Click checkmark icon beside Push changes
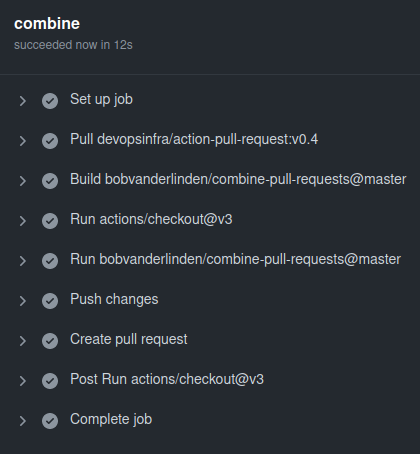Viewport: 420px width, 454px height. tap(50, 301)
